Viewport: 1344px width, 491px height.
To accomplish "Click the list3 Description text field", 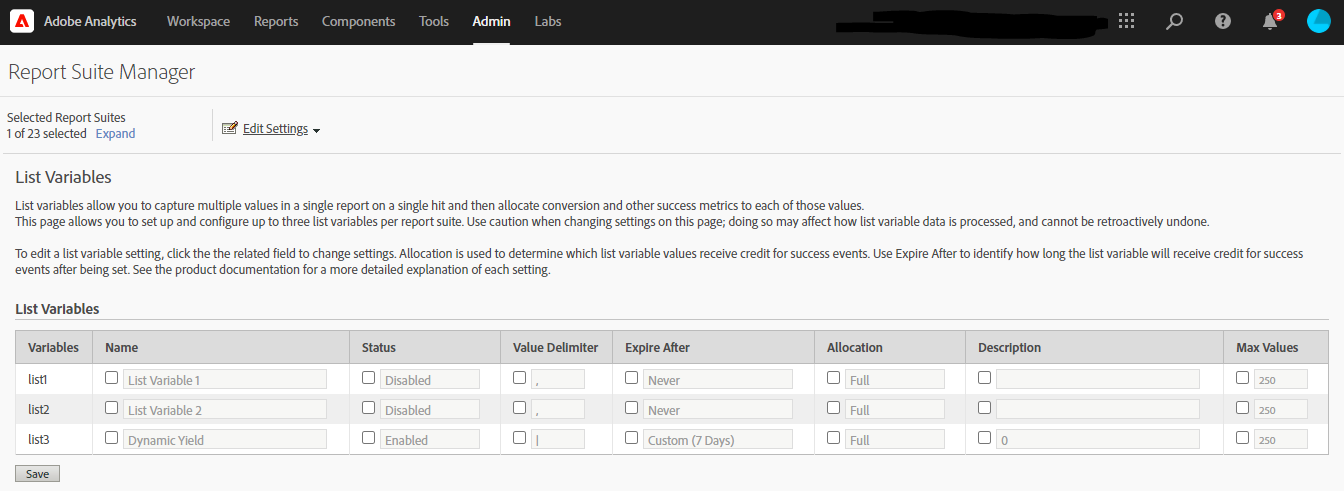I will (1097, 440).
